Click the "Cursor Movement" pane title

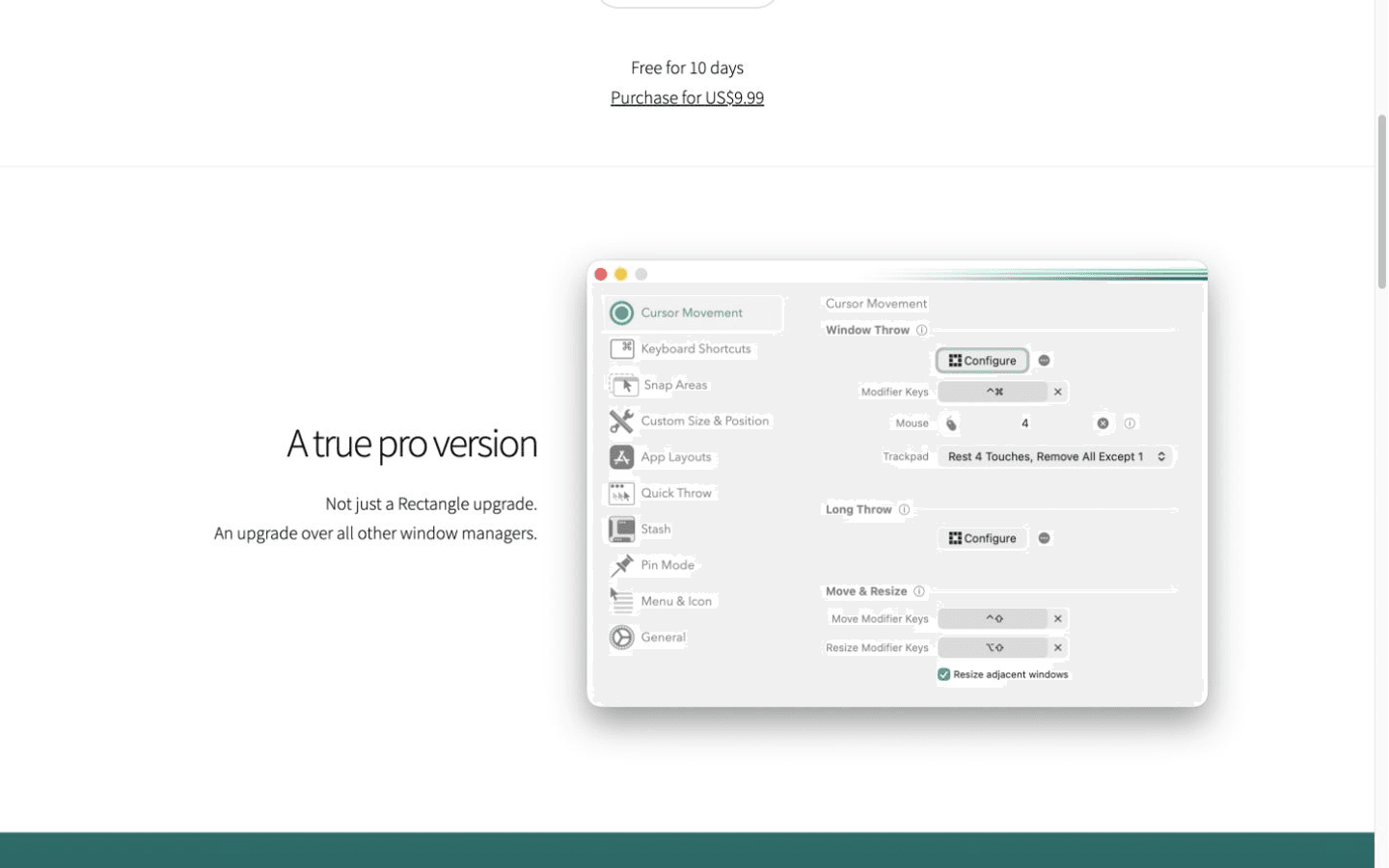(876, 304)
